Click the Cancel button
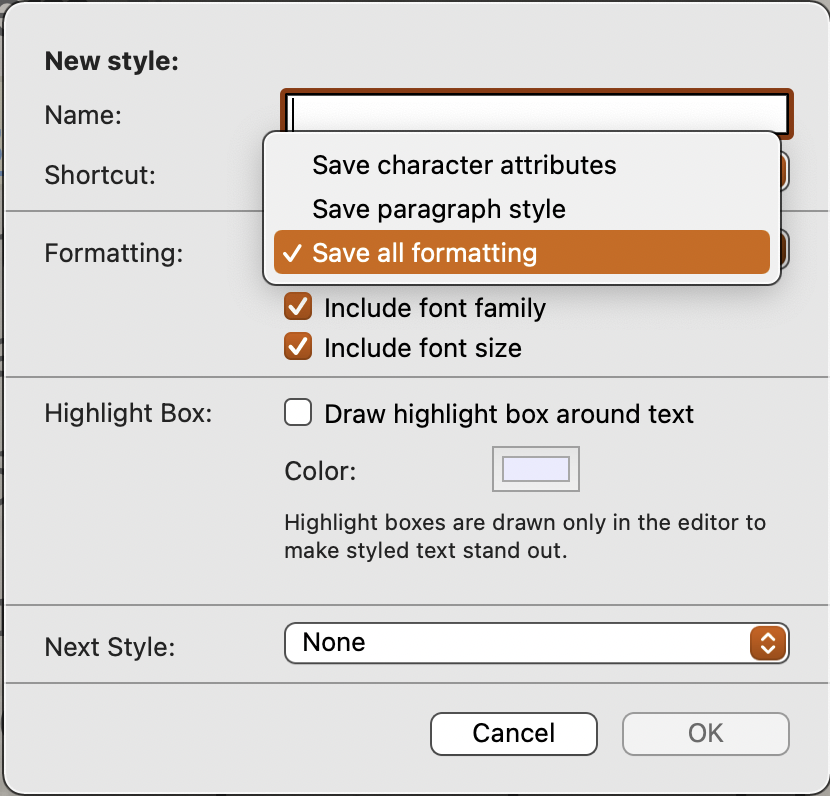Image resolution: width=830 pixels, height=796 pixels. (513, 734)
